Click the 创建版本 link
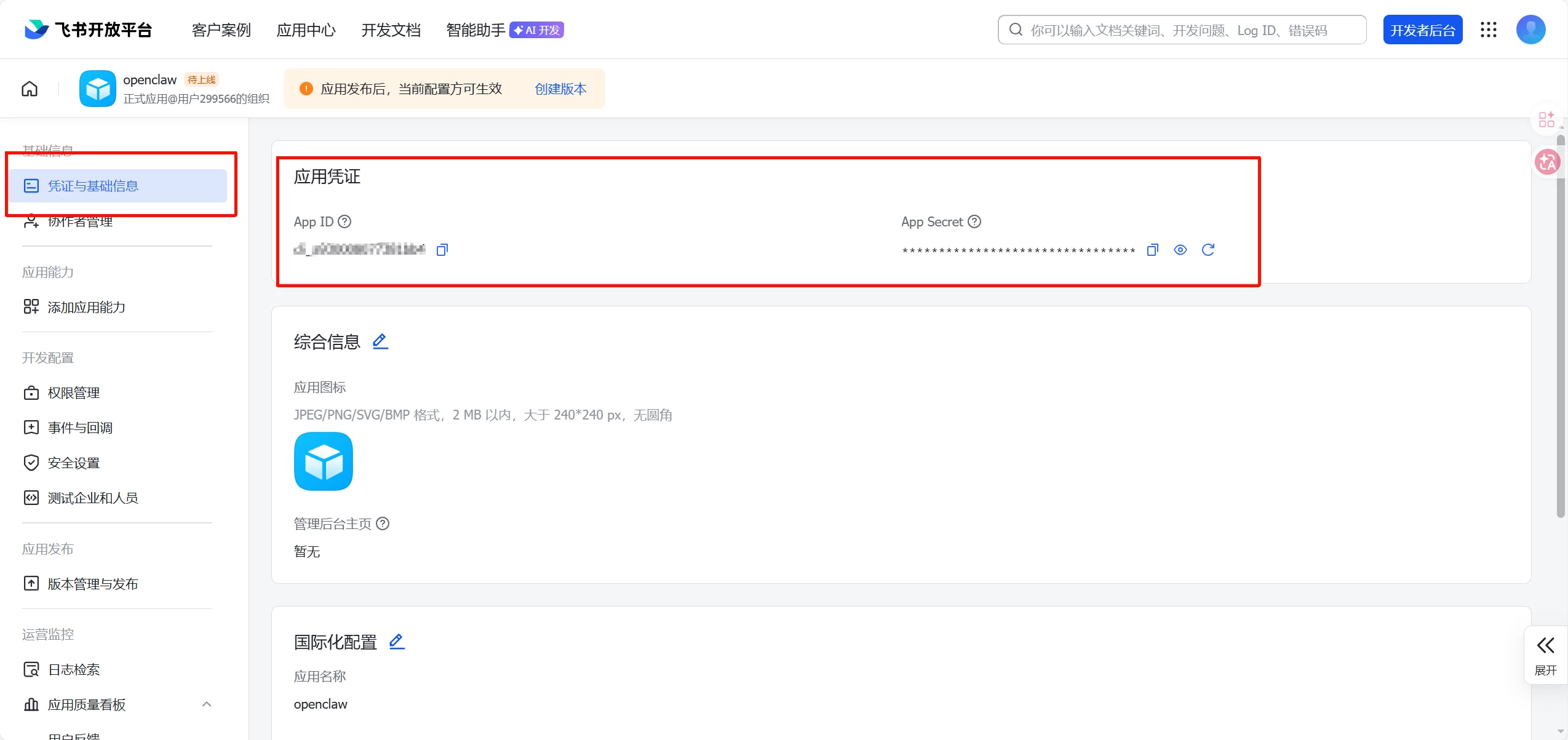The width and height of the screenshot is (1568, 740). click(560, 89)
